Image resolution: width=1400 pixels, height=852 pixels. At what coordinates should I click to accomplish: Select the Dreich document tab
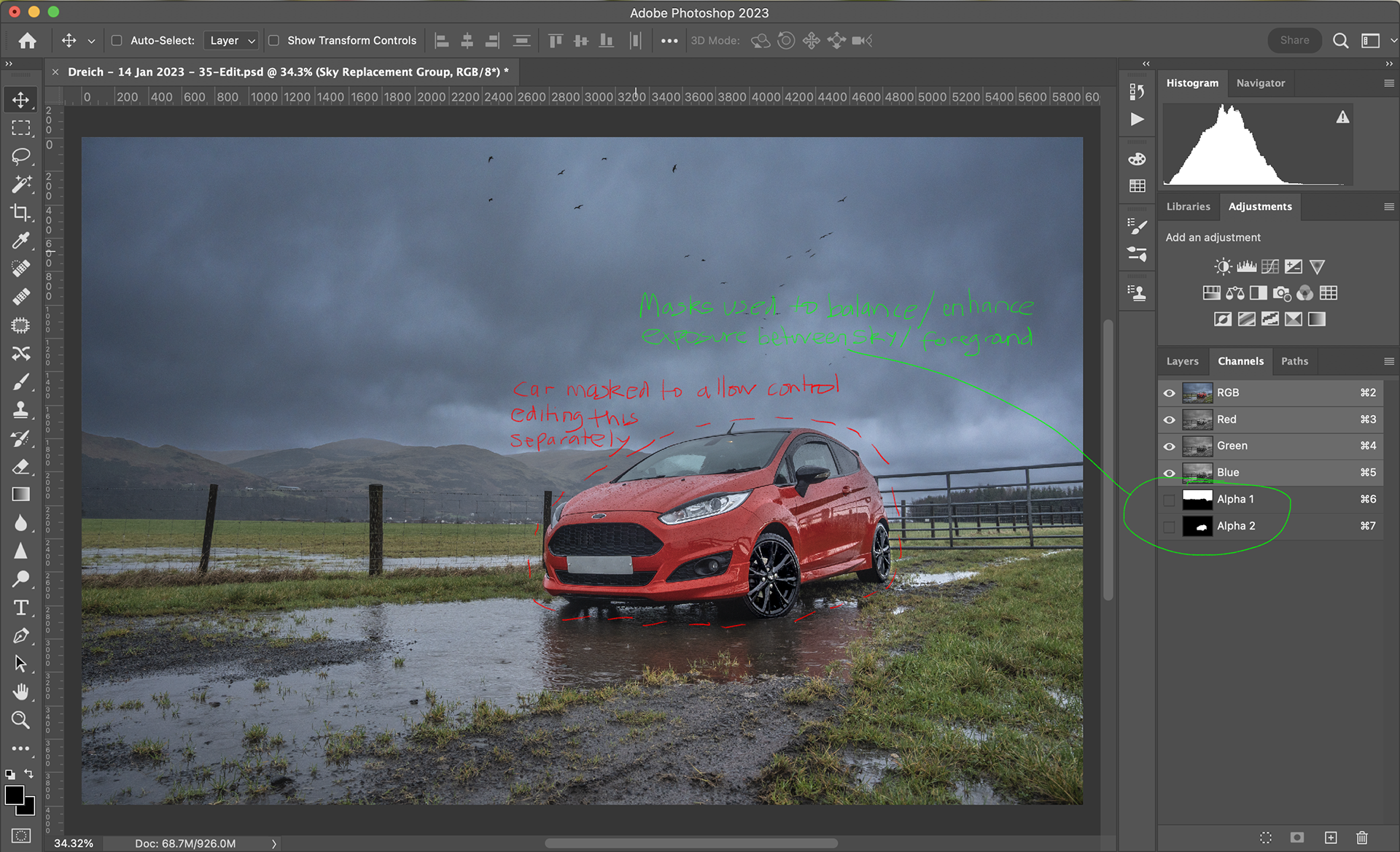coord(289,72)
